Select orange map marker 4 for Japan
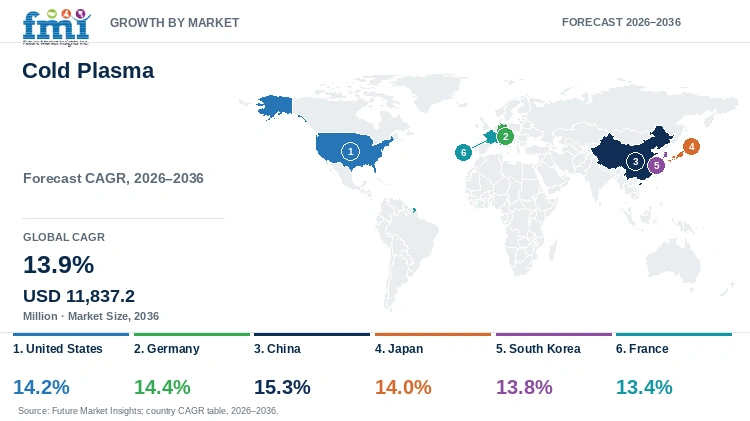 (x=691, y=146)
